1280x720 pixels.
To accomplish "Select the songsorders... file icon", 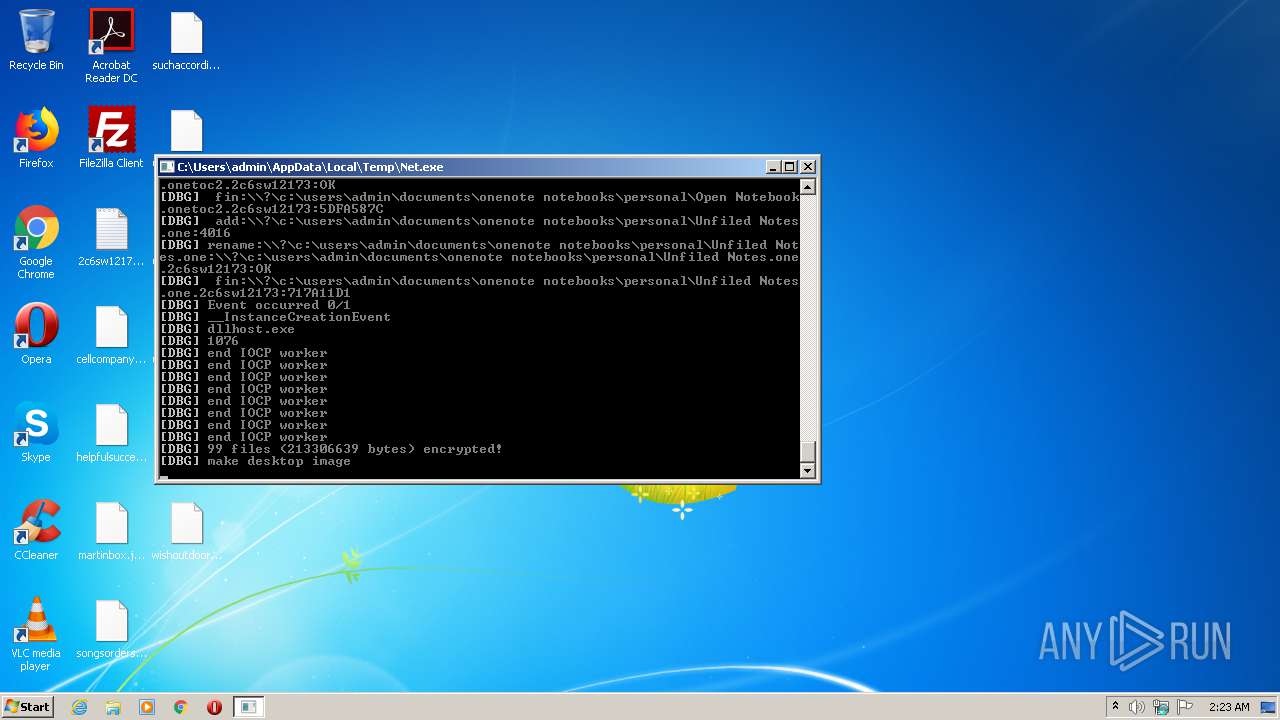I will pyautogui.click(x=111, y=629).
